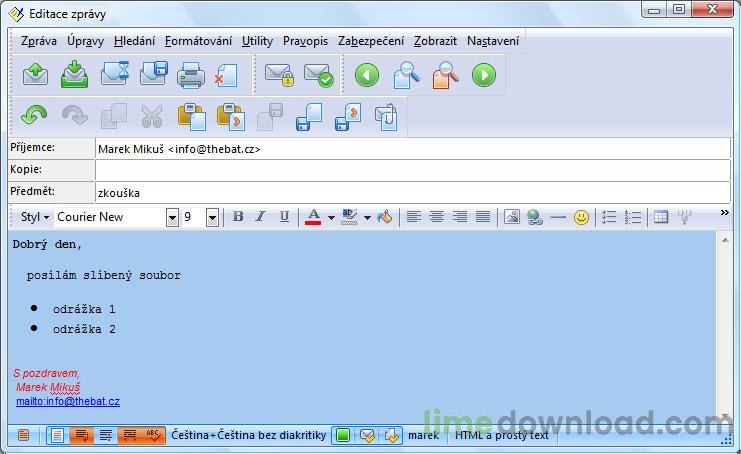The width and height of the screenshot is (741, 454).
Task: Click the blue floppy with blank page icon
Action: click(309, 117)
